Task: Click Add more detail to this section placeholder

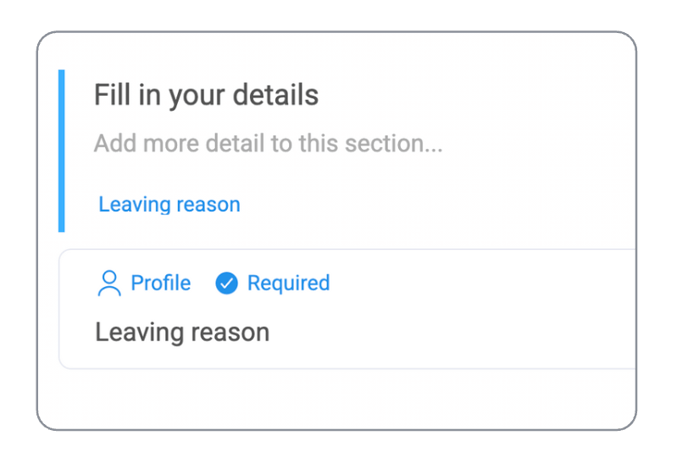Action: point(268,144)
